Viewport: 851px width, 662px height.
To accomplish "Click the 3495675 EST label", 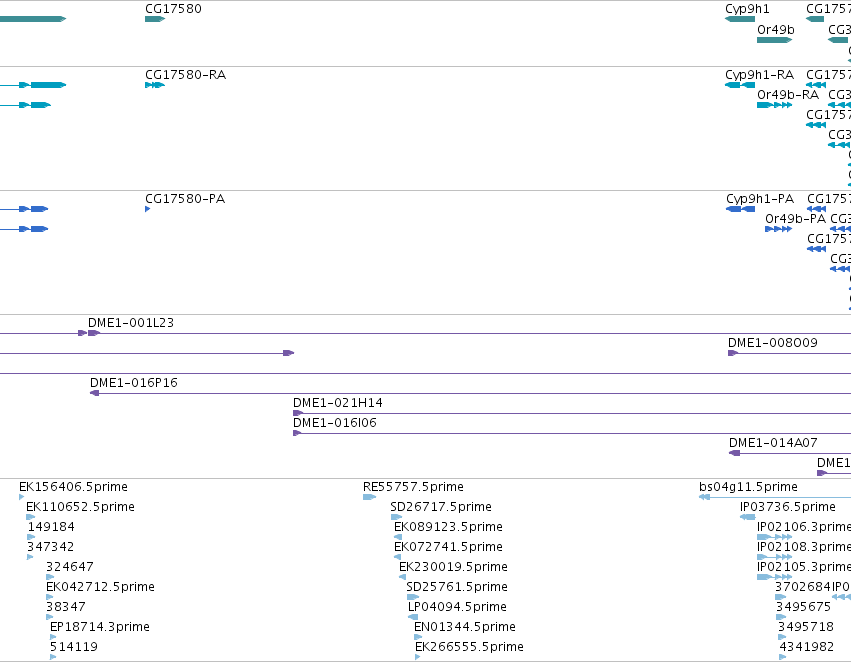I will 803,607.
